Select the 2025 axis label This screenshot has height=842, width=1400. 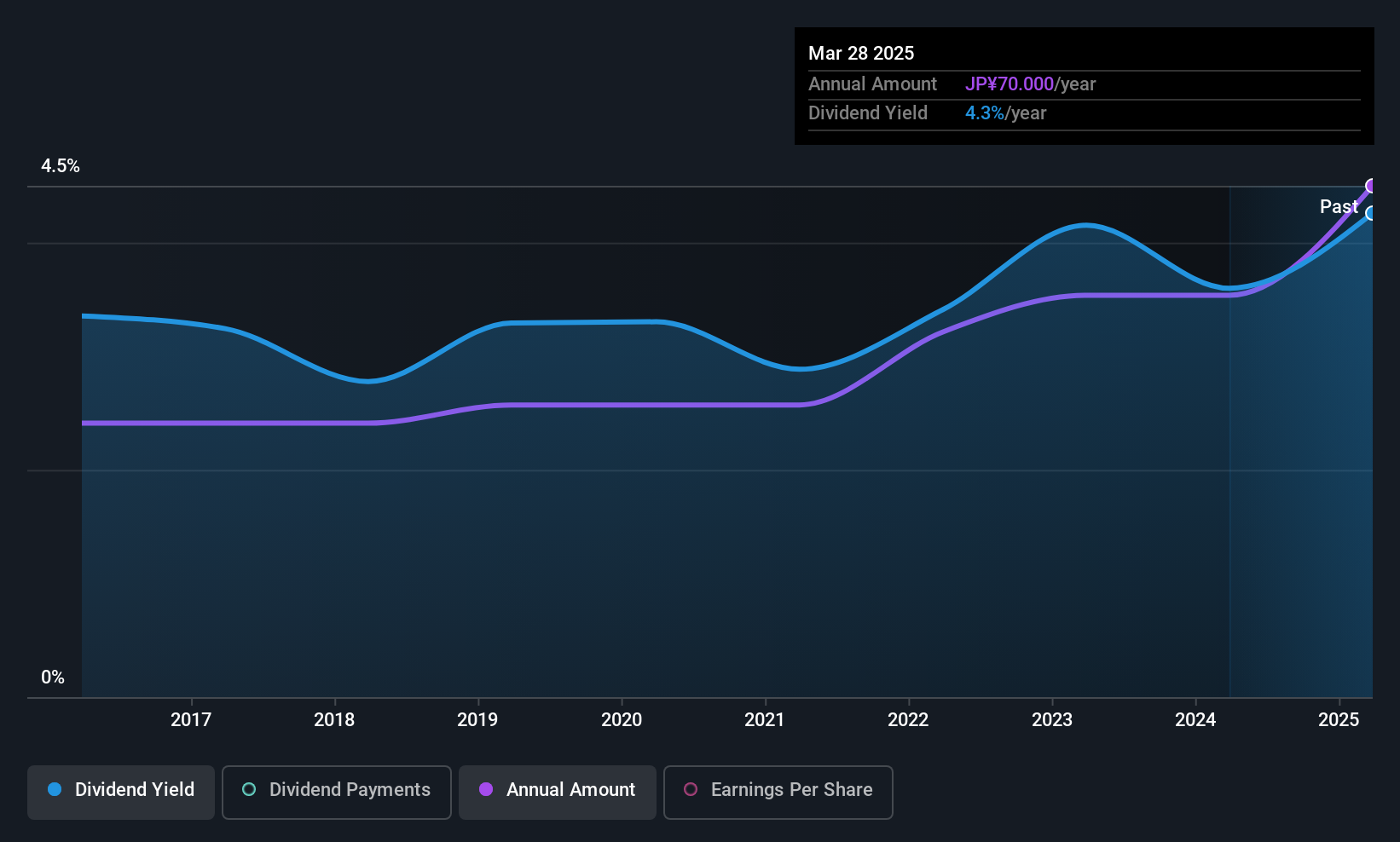tap(1339, 719)
